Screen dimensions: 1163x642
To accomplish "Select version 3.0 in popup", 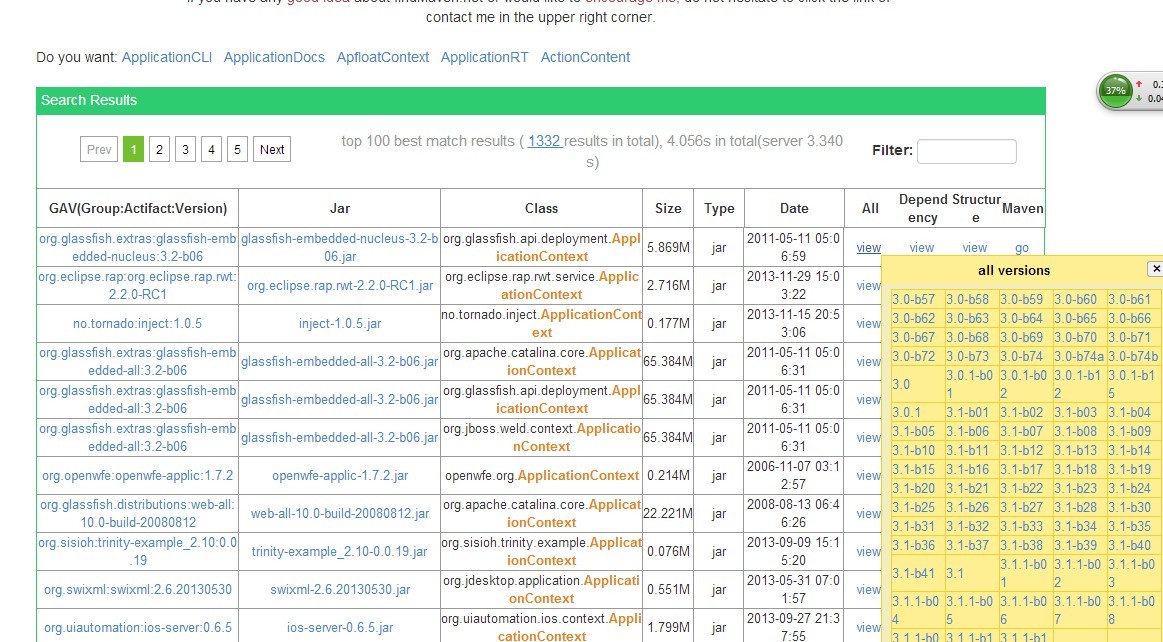I will coord(900,384).
